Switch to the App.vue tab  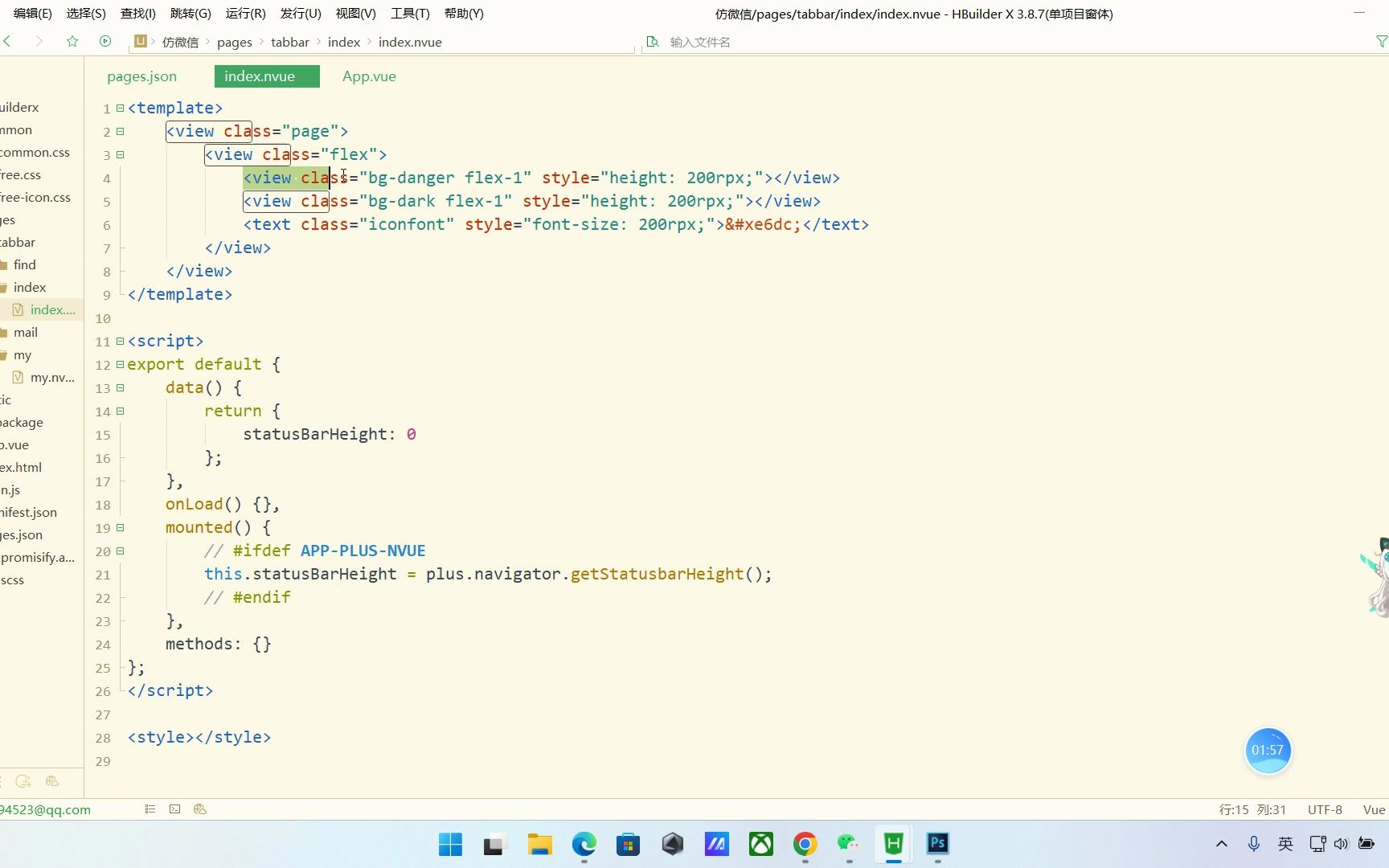[369, 76]
